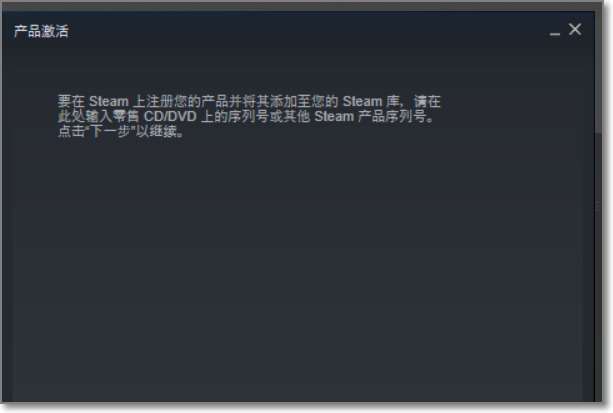Minimize the 产品激活 window
Viewport: 613px width, 413px height.
pos(554,34)
